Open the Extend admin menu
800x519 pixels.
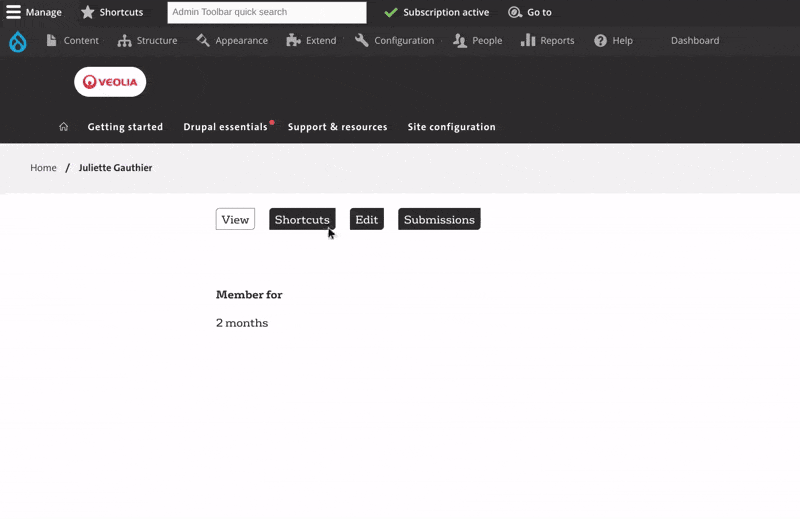[311, 41]
